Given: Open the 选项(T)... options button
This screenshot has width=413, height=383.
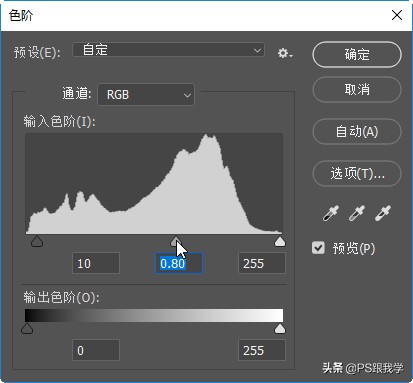Looking at the screenshot, I should (357, 174).
